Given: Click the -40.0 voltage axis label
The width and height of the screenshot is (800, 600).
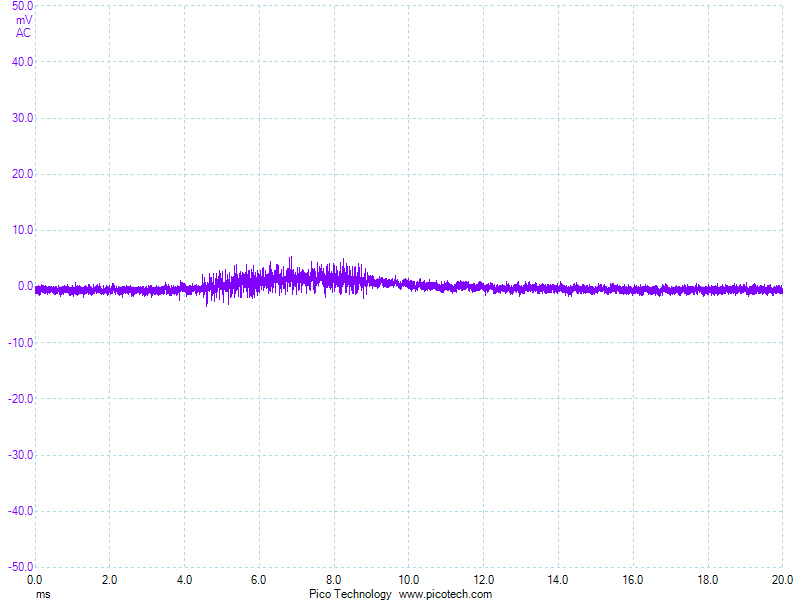Looking at the screenshot, I should [x=20, y=511].
